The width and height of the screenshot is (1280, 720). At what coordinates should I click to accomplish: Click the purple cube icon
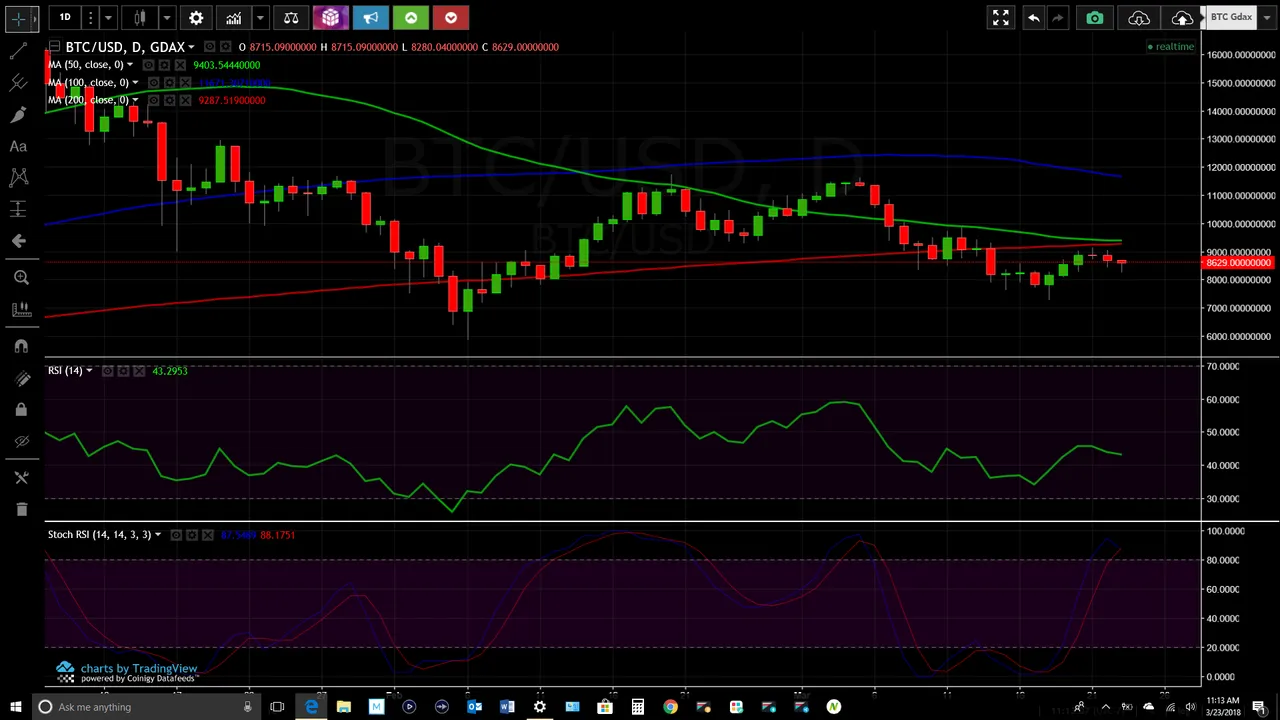click(x=330, y=18)
